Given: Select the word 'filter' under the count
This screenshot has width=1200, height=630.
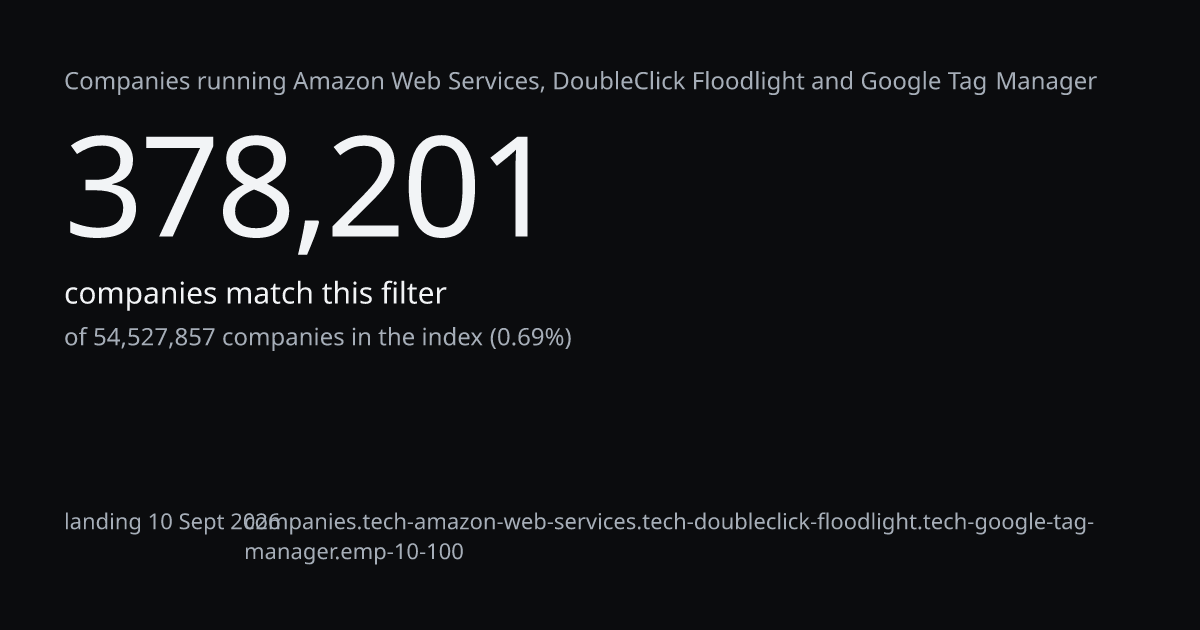Looking at the screenshot, I should (413, 294).
